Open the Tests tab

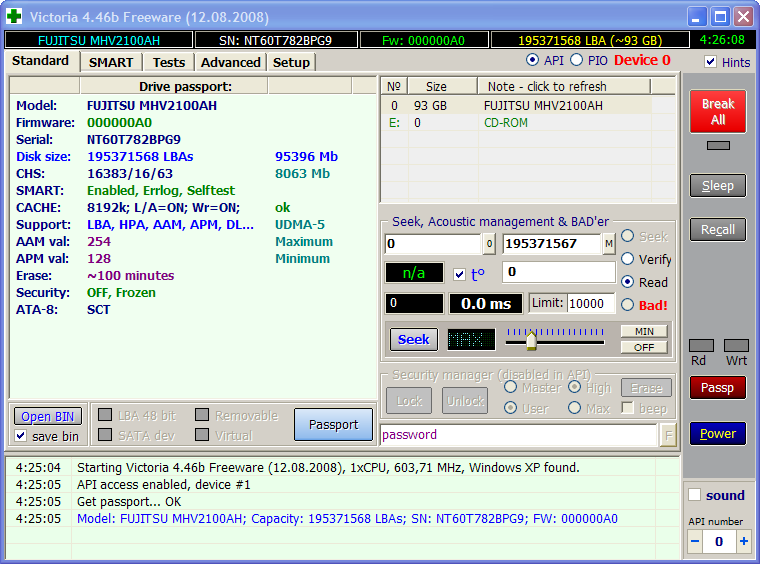pyautogui.click(x=169, y=63)
